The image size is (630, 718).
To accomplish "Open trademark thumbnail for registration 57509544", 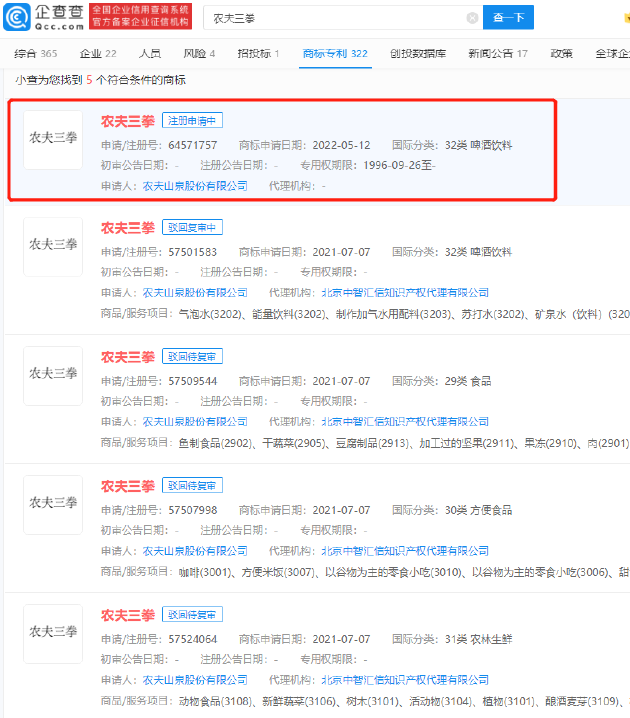I will (x=53, y=375).
